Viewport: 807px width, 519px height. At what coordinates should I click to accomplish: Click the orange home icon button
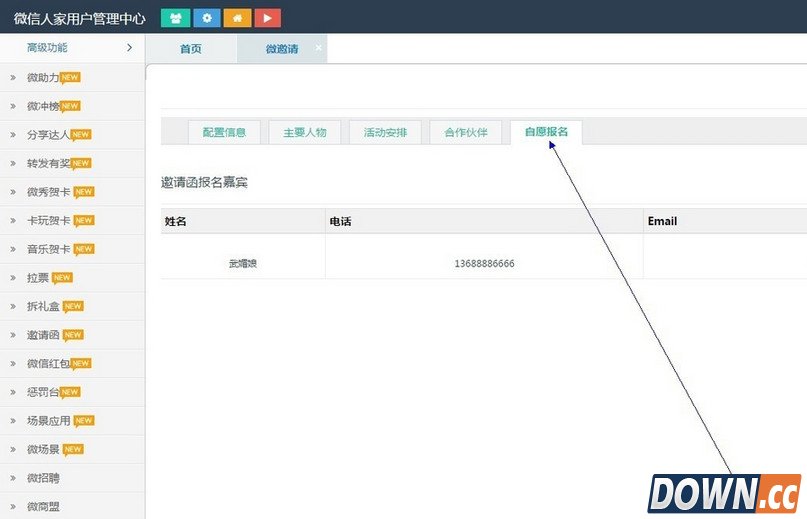pos(237,18)
